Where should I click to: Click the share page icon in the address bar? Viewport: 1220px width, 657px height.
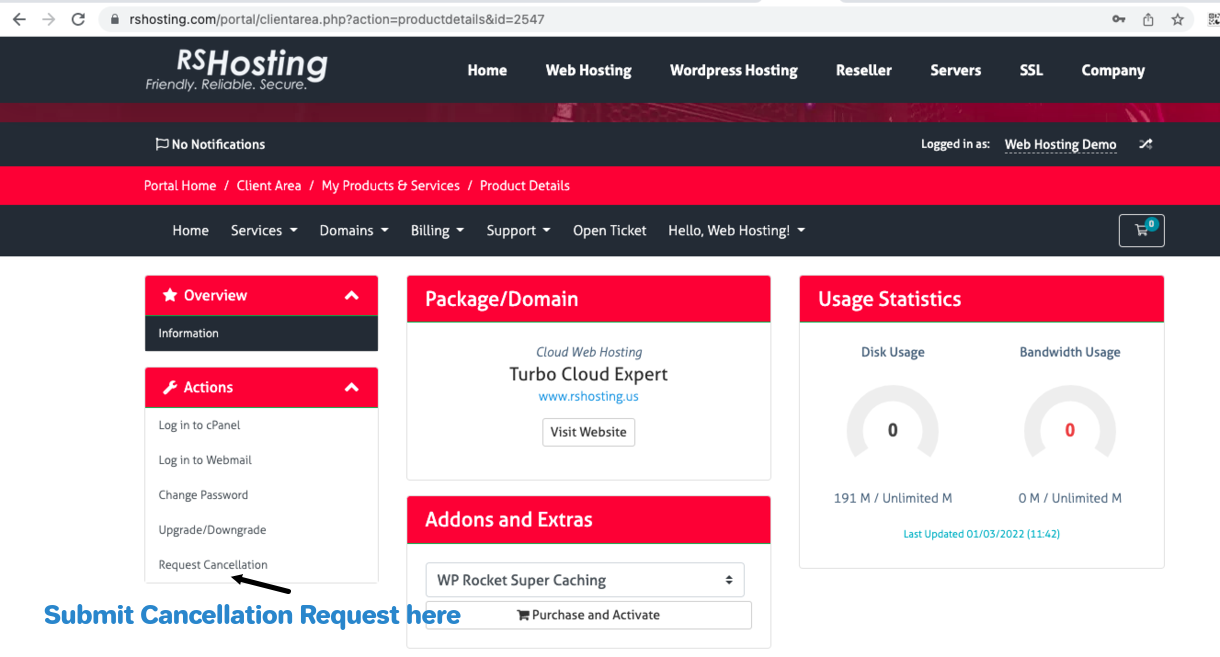tap(1148, 19)
